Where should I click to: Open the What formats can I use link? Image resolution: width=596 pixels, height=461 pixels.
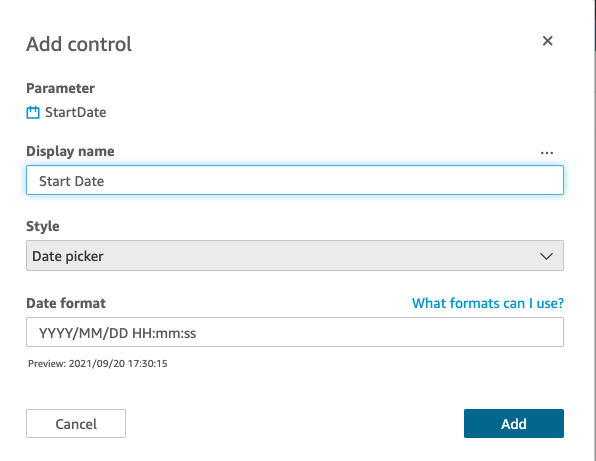tap(488, 303)
